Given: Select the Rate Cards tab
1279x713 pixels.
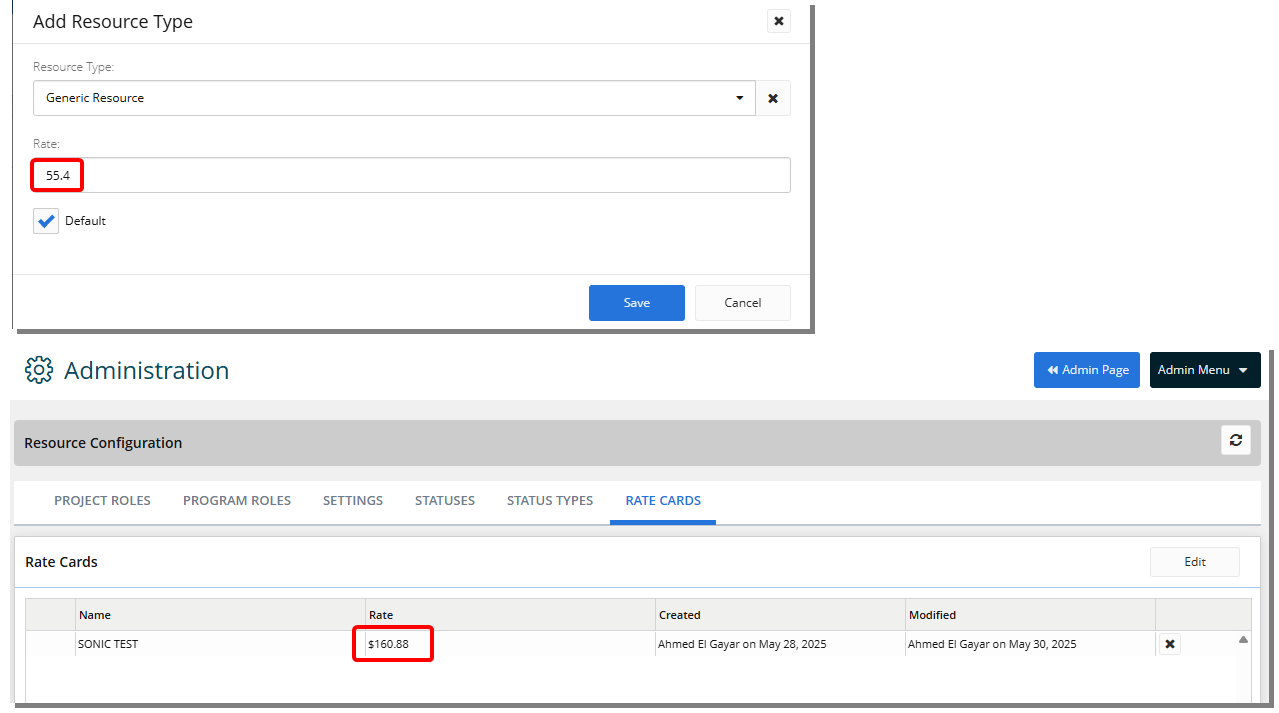Looking at the screenshot, I should pyautogui.click(x=662, y=501).
